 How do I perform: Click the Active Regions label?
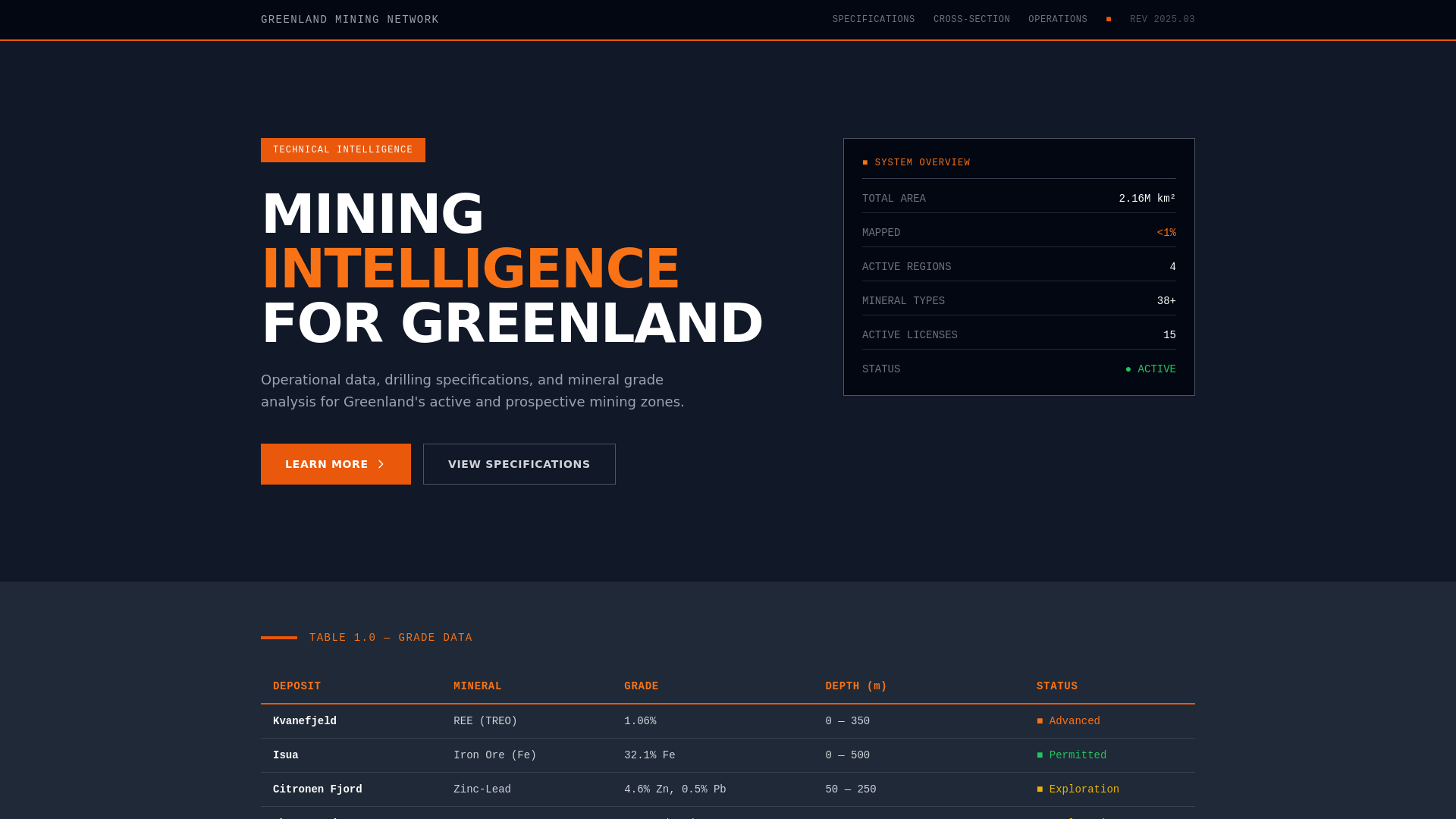(x=907, y=267)
